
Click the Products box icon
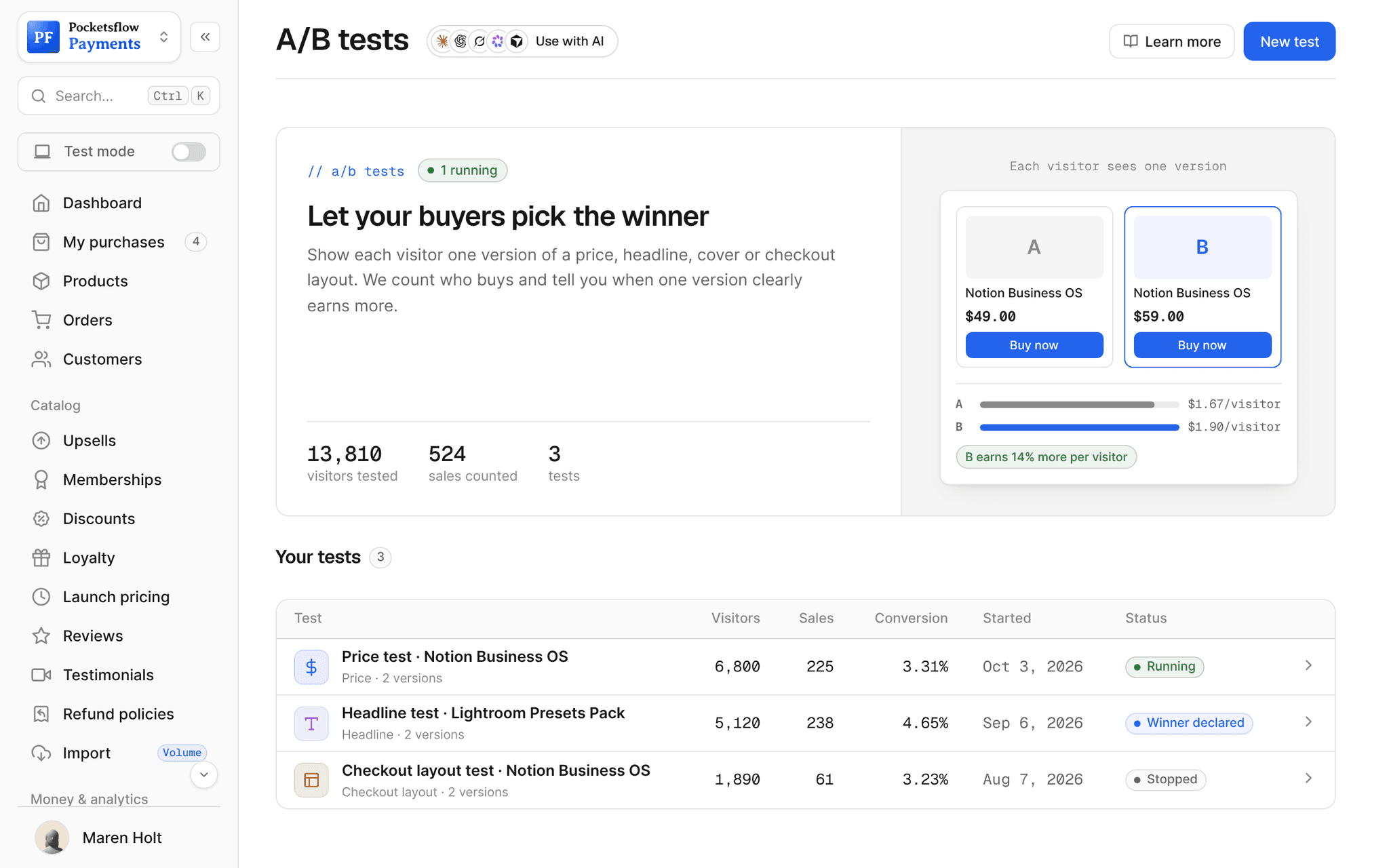click(x=41, y=281)
